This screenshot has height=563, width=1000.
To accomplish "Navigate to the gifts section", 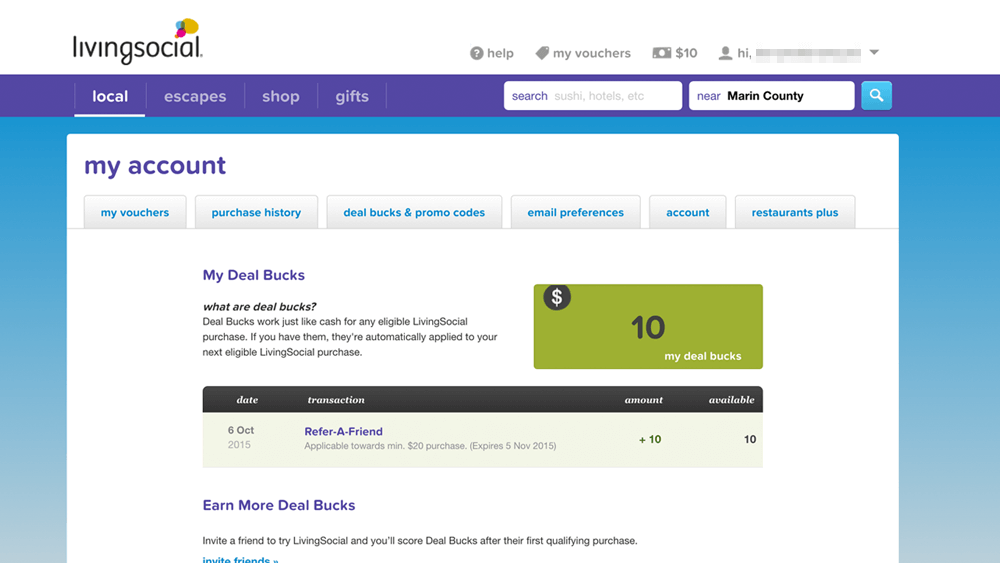I will coord(352,97).
